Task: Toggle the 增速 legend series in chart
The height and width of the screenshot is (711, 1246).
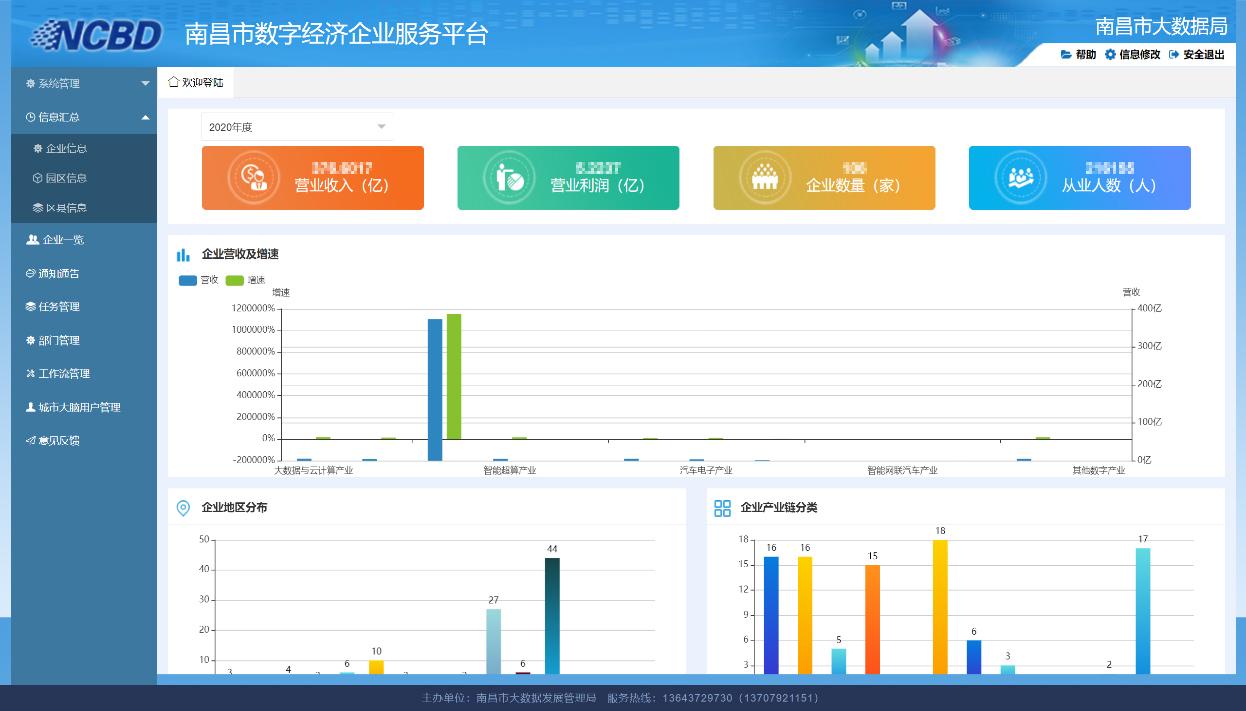Action: pos(245,280)
